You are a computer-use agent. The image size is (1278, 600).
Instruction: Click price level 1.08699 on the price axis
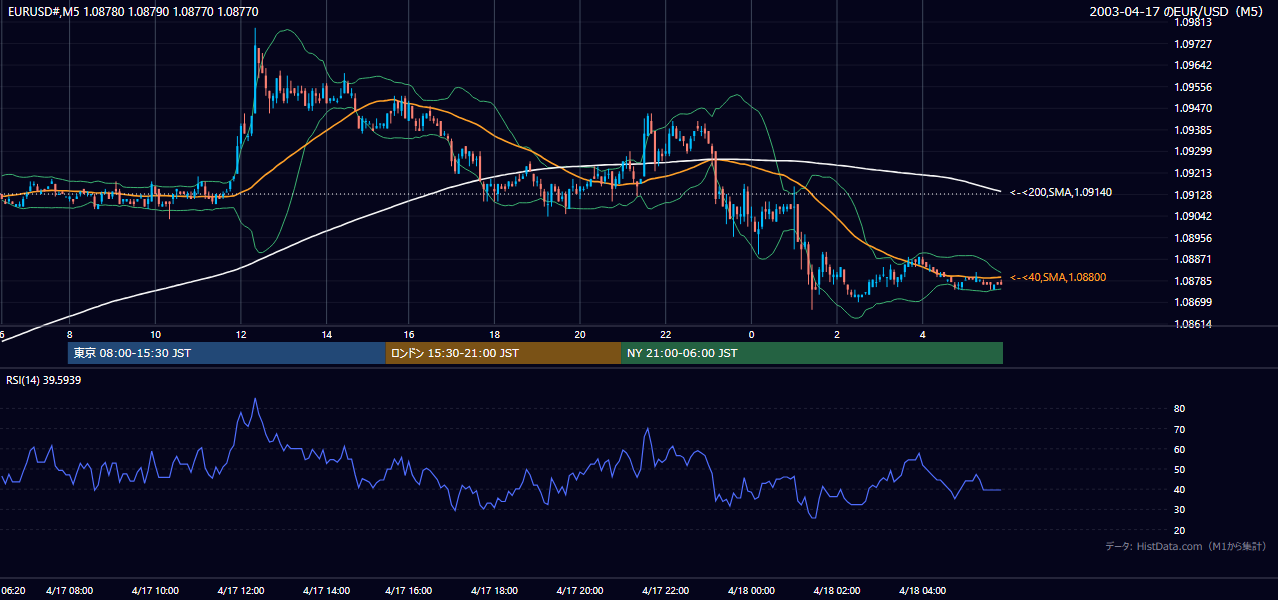(x=1195, y=302)
